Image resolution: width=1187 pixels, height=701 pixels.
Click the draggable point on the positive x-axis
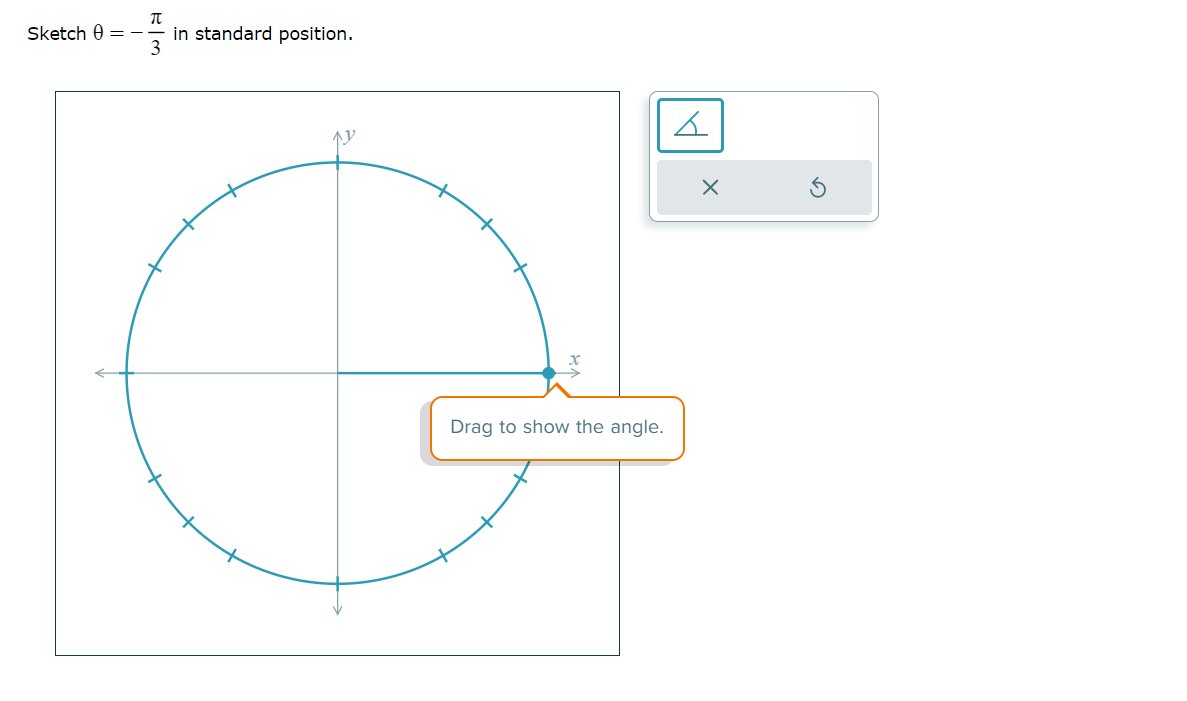[x=549, y=371]
